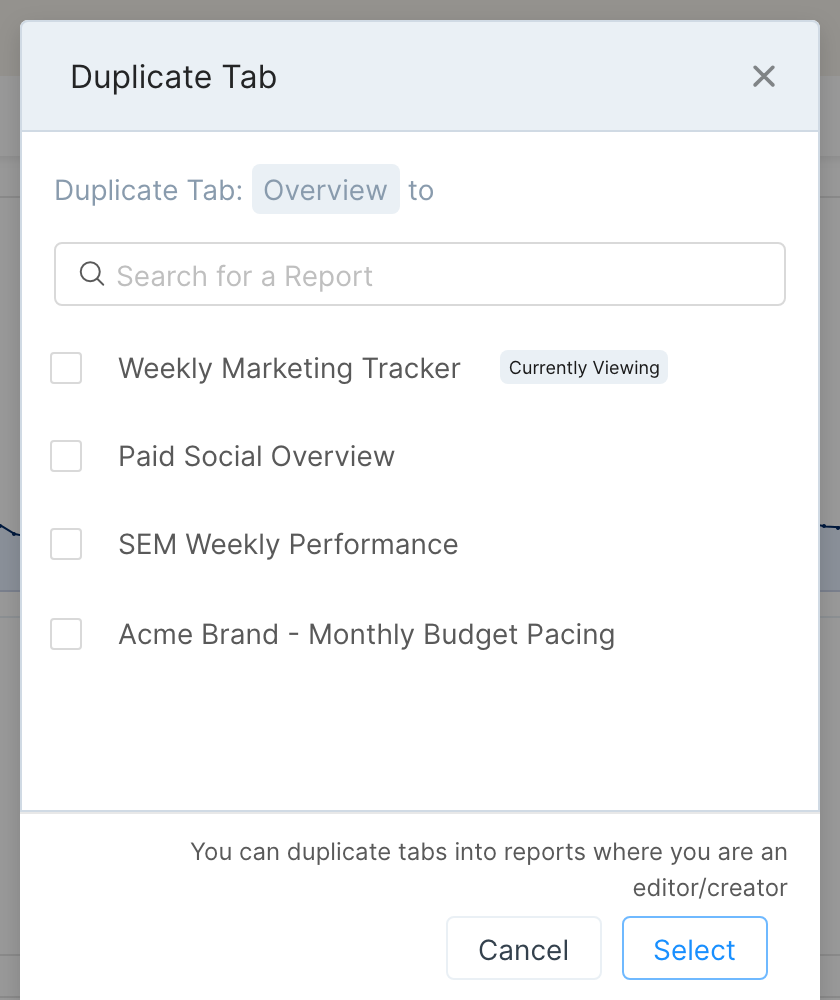Viewport: 840px width, 1000px height.
Task: Click Acme Brand - Monthly Budget Pacing label
Action: click(x=367, y=635)
